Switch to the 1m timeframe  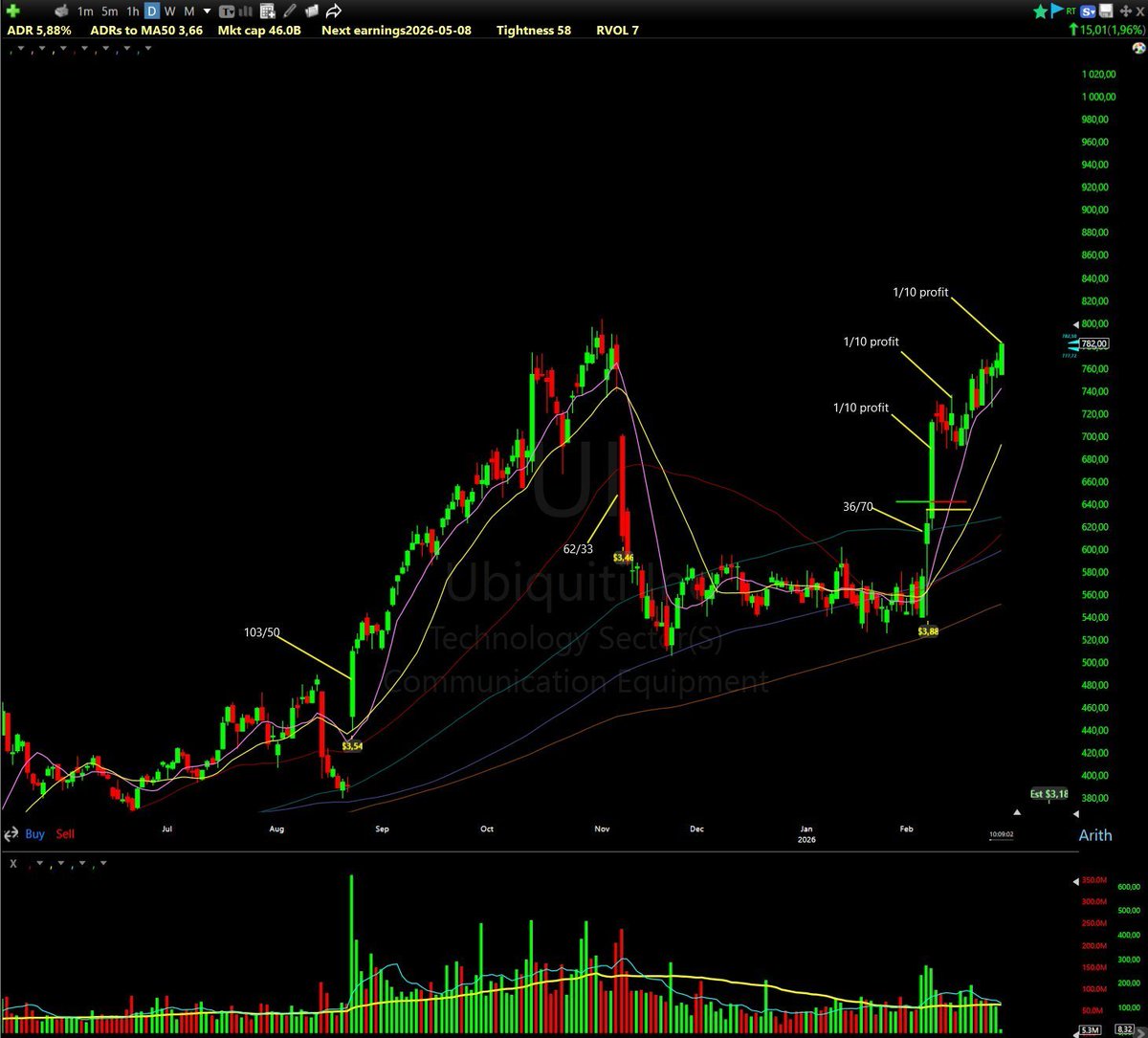85,11
